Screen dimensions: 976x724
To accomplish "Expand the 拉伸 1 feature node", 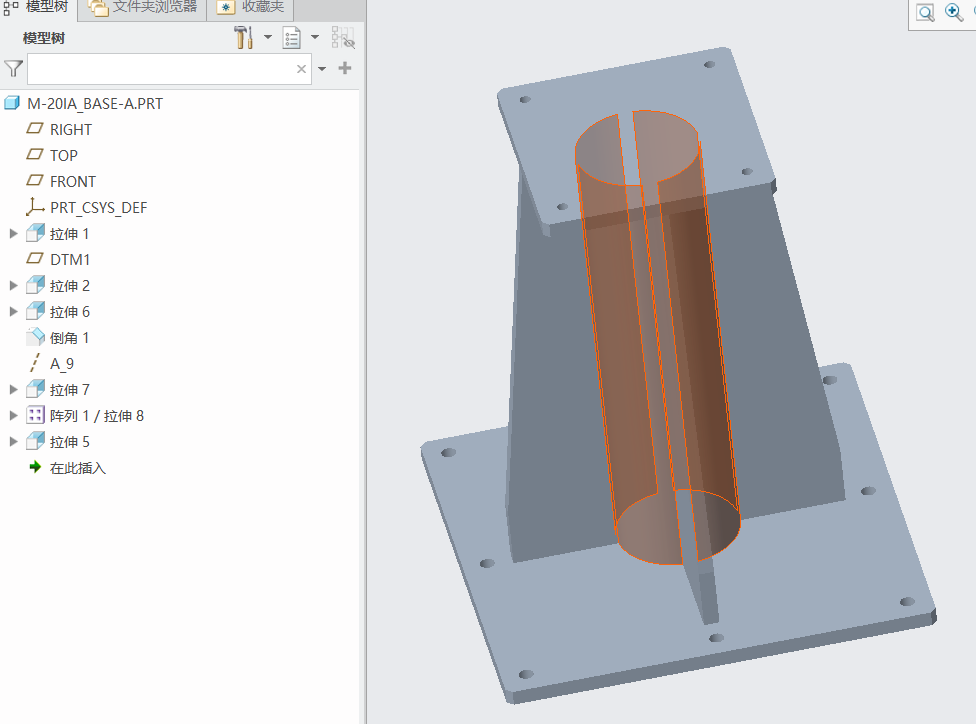I will click(13, 233).
